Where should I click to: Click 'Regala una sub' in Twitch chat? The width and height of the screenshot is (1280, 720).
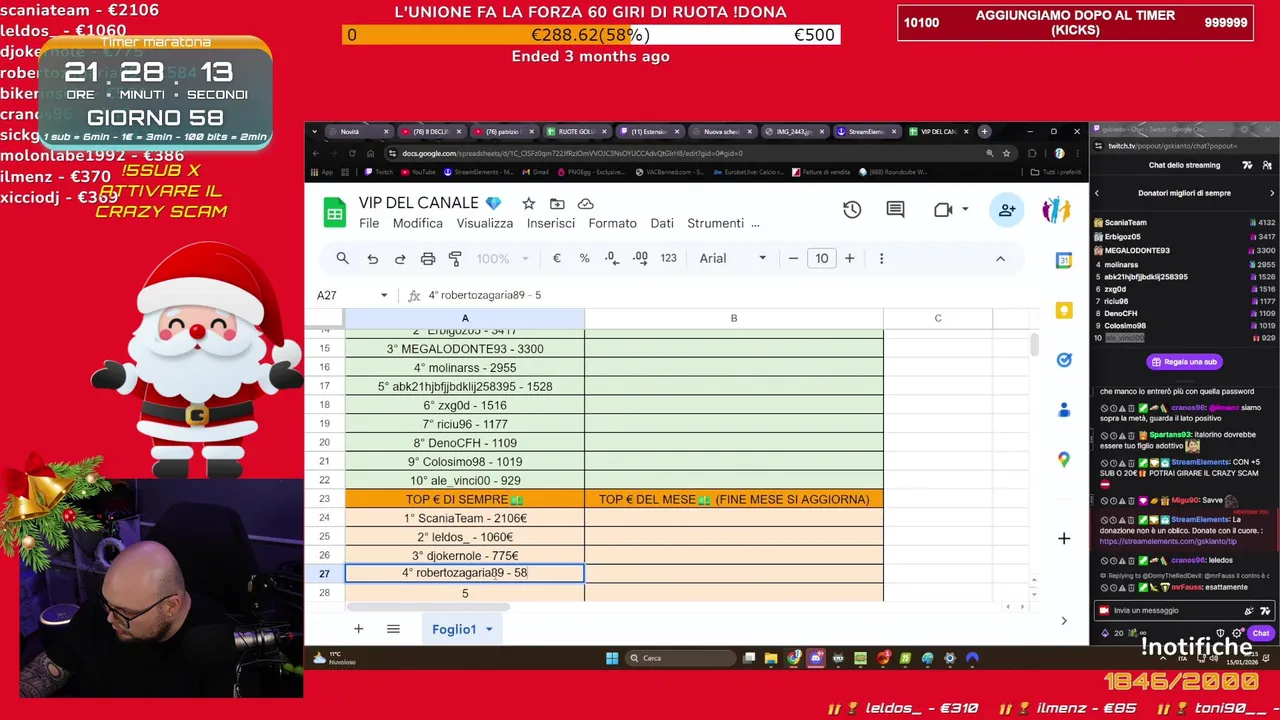coord(1184,362)
